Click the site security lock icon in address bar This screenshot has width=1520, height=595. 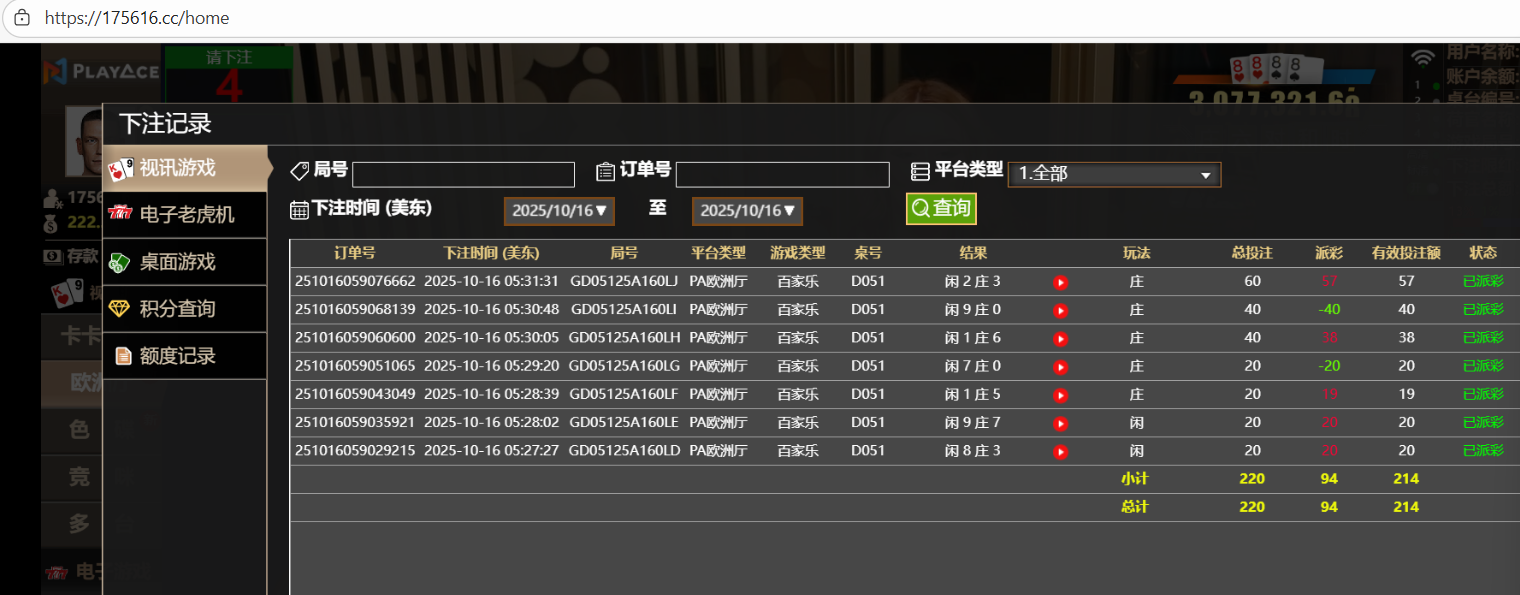(22, 18)
